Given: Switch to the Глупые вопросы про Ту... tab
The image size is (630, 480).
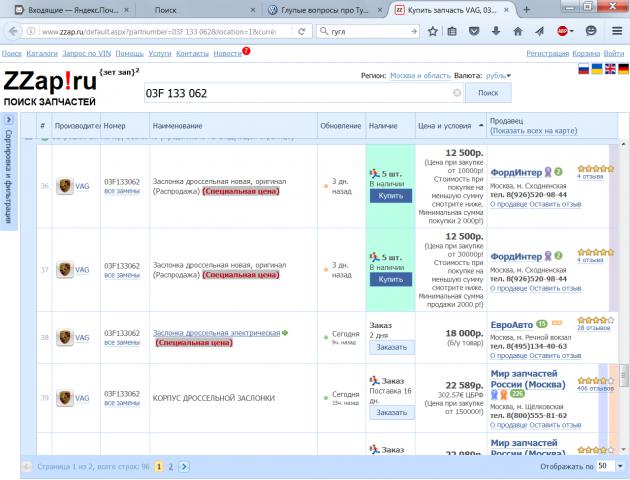Looking at the screenshot, I should pos(325,10).
